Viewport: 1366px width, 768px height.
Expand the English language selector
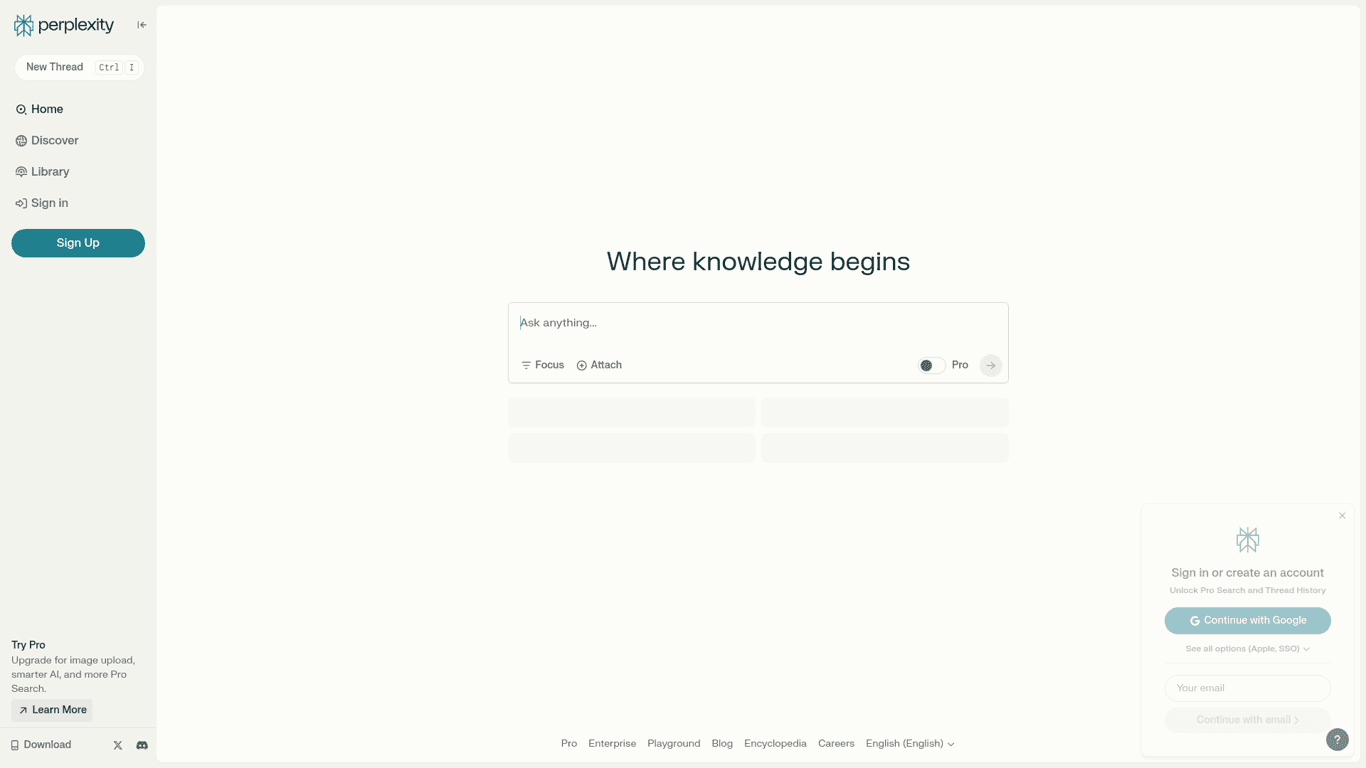(x=909, y=744)
